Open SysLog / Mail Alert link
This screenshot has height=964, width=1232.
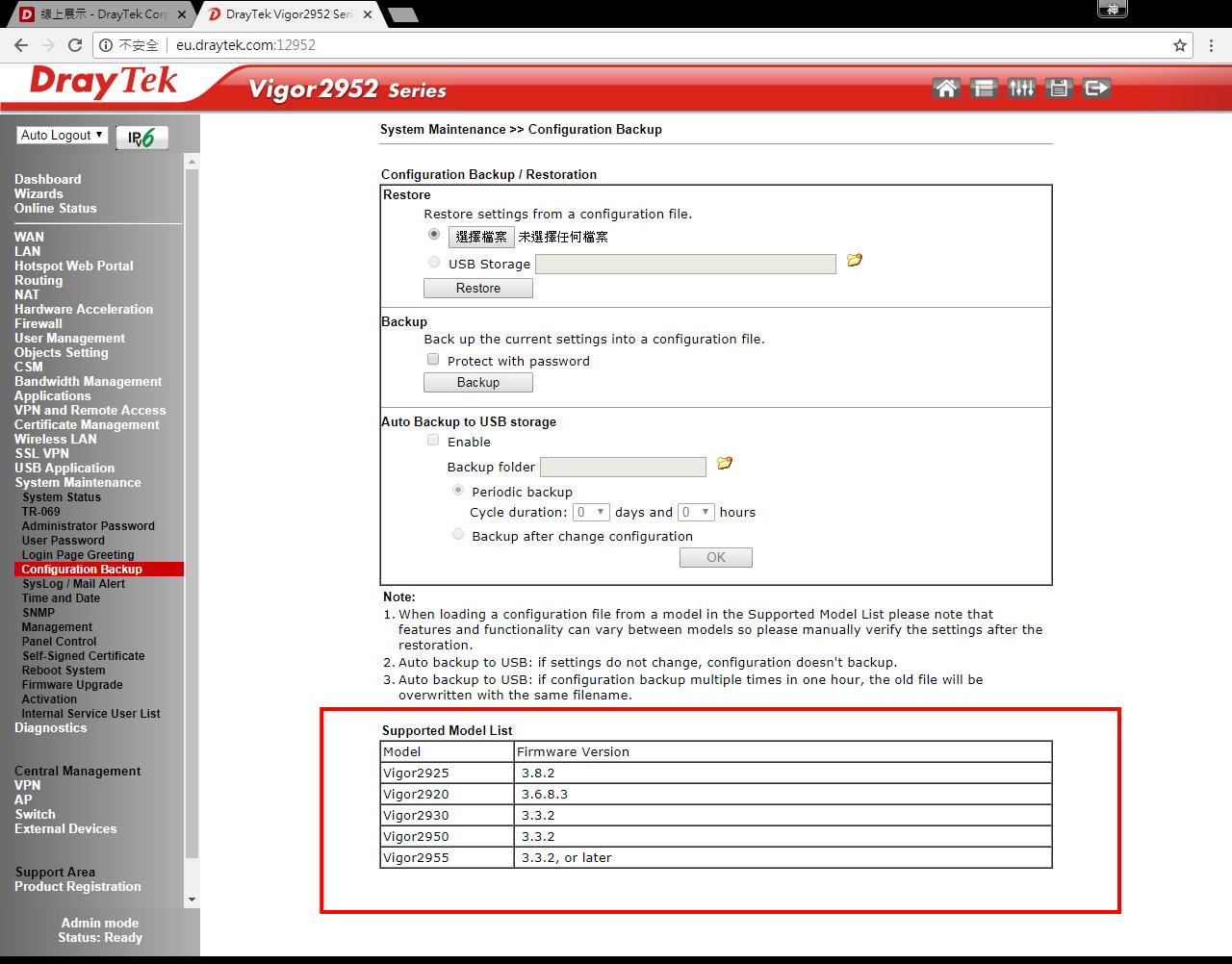point(73,583)
